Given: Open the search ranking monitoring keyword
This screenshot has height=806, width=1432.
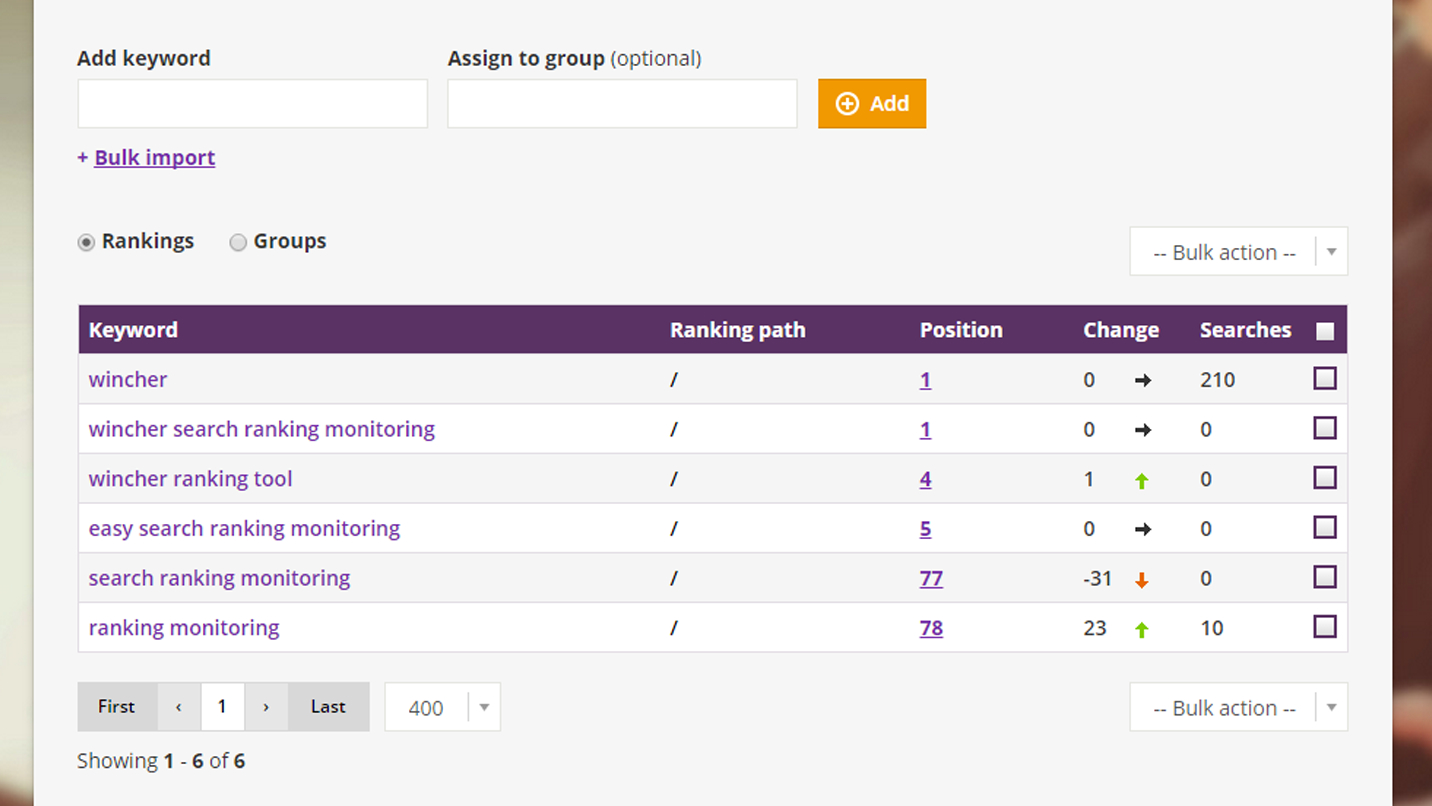Looking at the screenshot, I should click(x=219, y=578).
